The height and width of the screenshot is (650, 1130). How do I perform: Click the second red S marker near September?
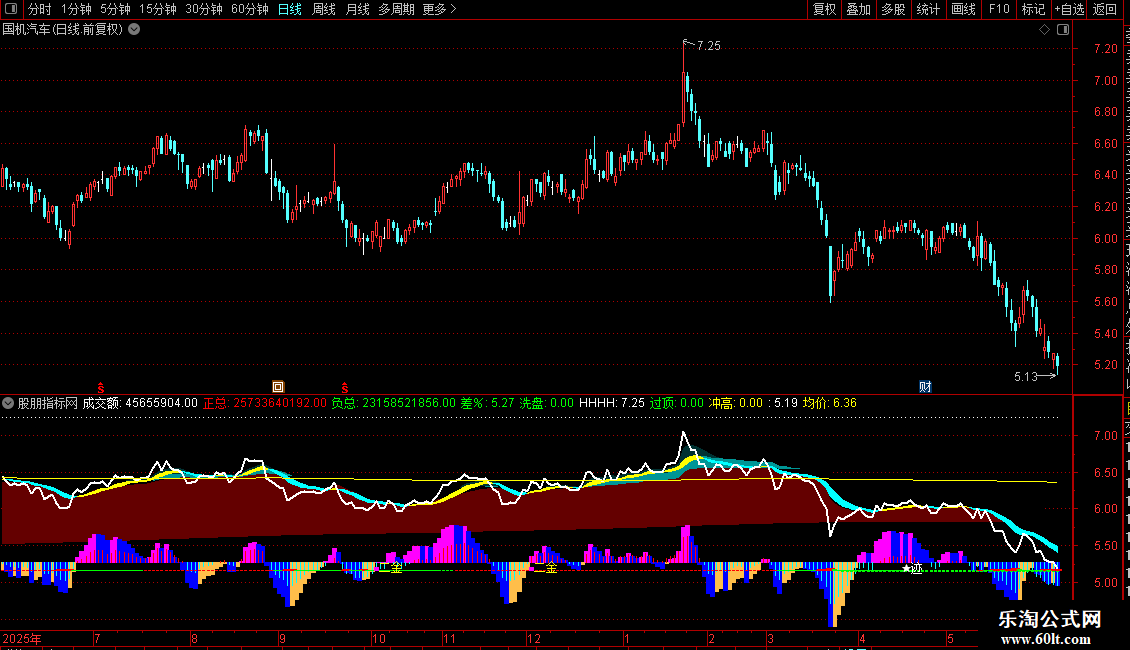(345, 388)
